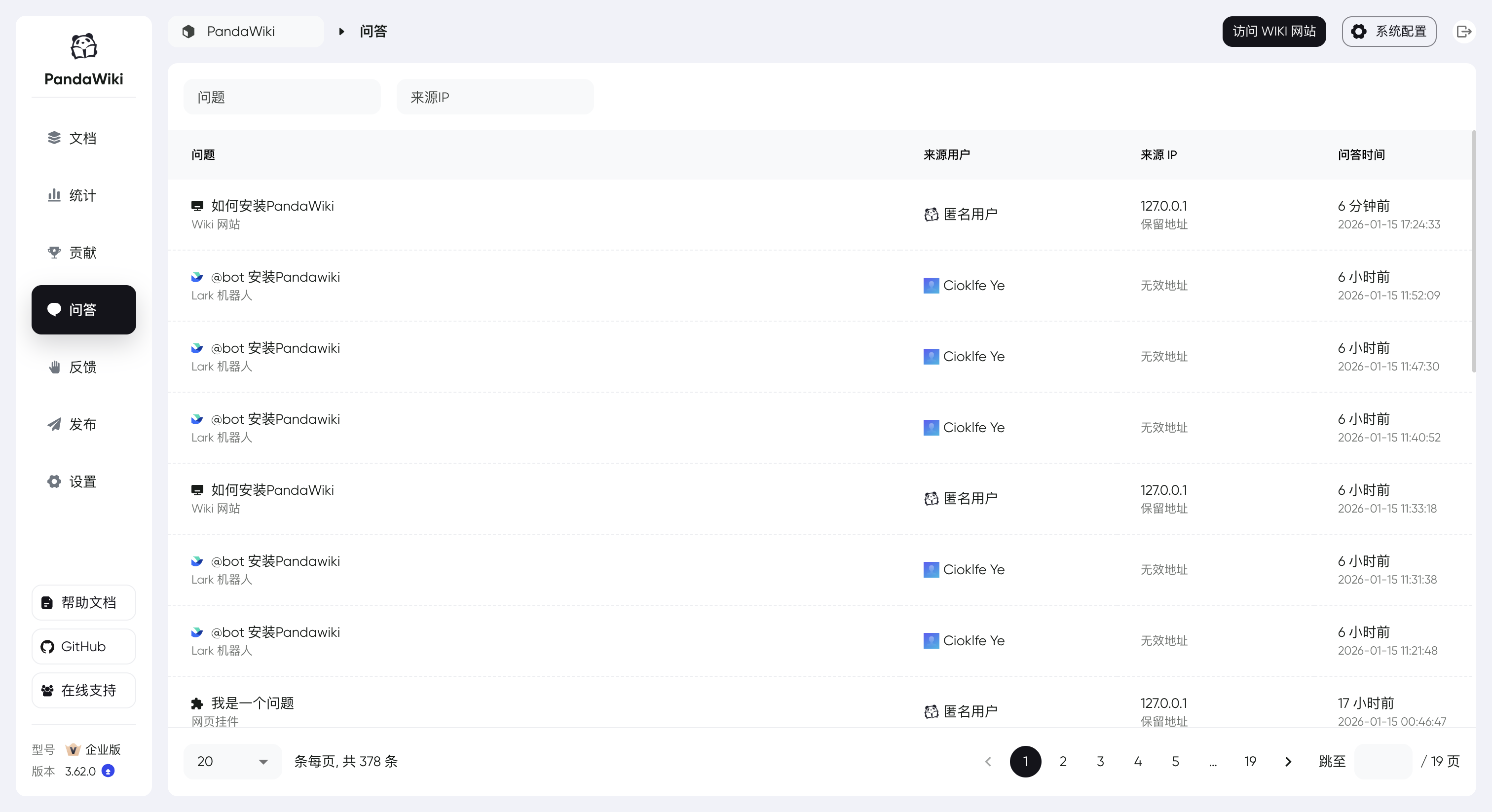Select the 文档 icon in the sidebar
Image resolution: width=1492 pixels, height=812 pixels.
pyautogui.click(x=54, y=138)
